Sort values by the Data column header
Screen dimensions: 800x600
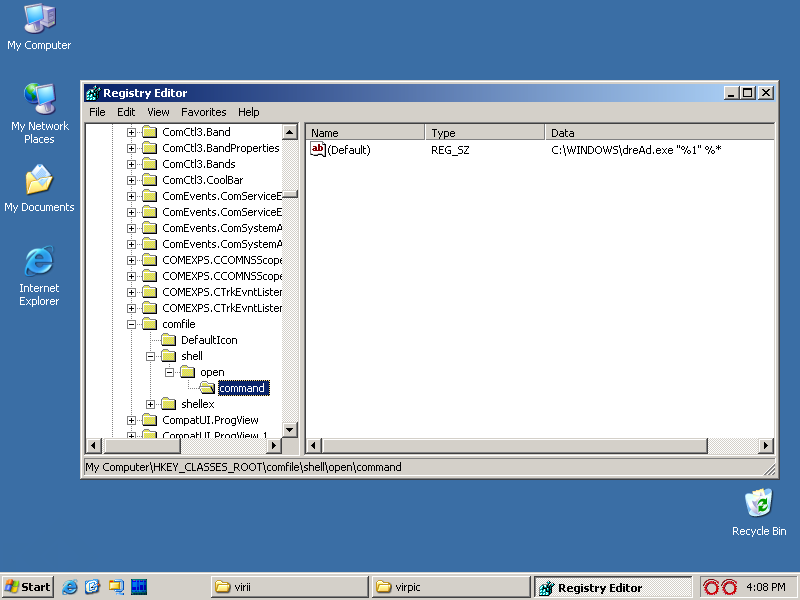pos(659,133)
